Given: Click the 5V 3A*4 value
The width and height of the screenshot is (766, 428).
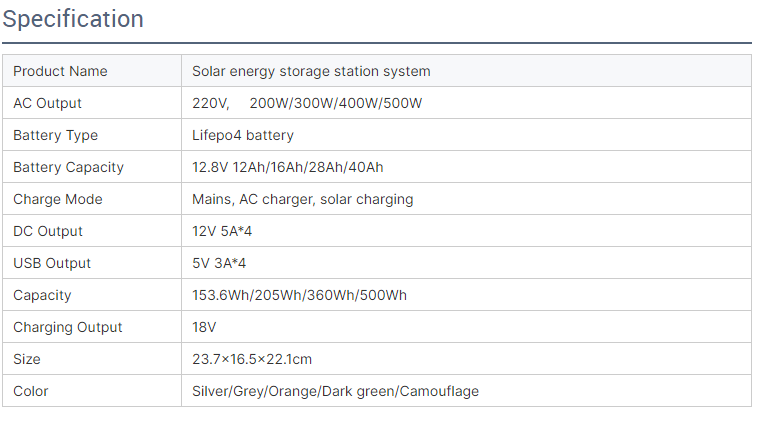Looking at the screenshot, I should pyautogui.click(x=219, y=263).
